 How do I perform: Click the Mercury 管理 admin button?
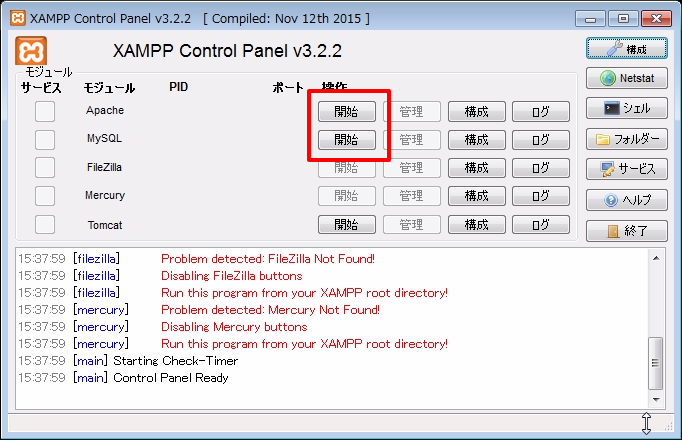click(x=412, y=196)
